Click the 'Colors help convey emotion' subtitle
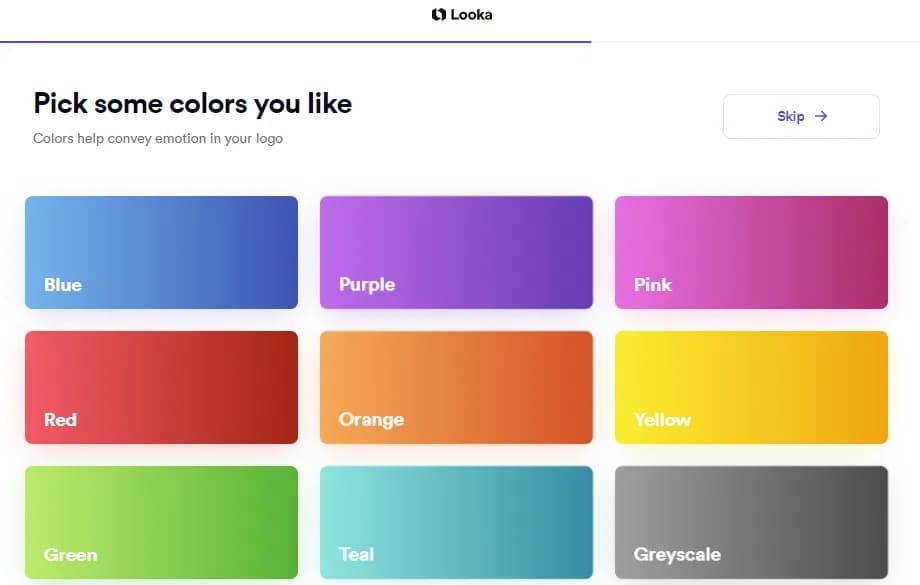This screenshot has height=585, width=920. coord(158,139)
